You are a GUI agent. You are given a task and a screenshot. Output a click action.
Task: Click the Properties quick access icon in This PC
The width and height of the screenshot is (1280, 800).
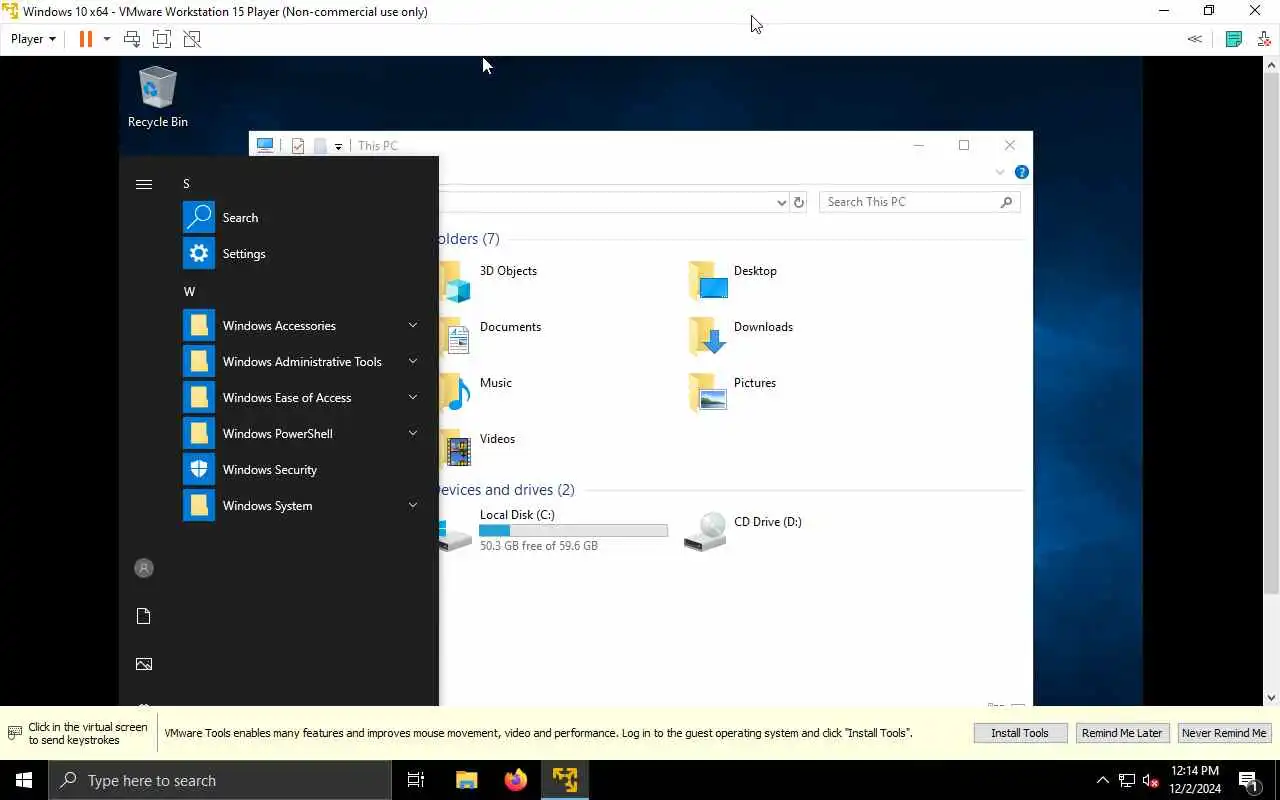coord(298,146)
